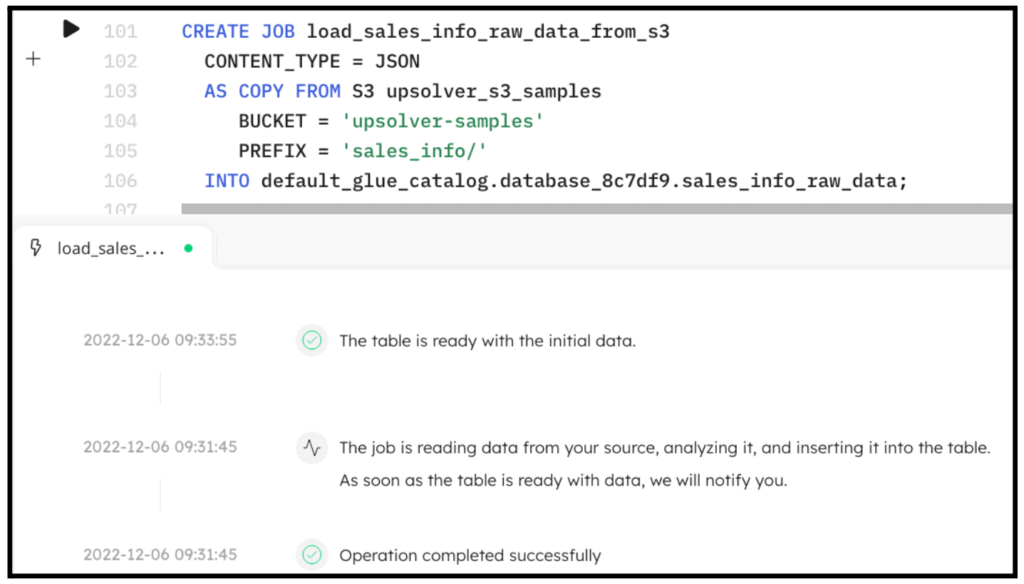Click line number 104 in the gutter
Viewport: 1024px width, 584px height.
point(121,121)
